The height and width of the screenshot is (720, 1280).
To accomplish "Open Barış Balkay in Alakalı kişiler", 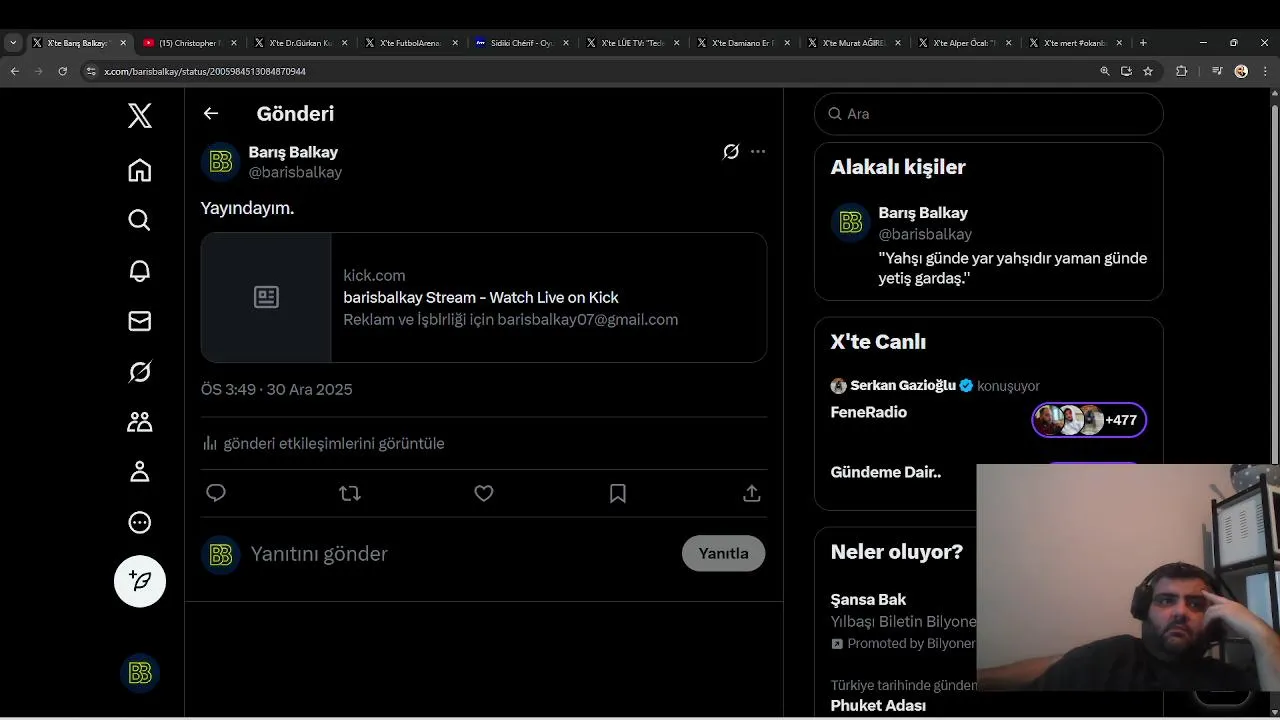I will click(923, 213).
